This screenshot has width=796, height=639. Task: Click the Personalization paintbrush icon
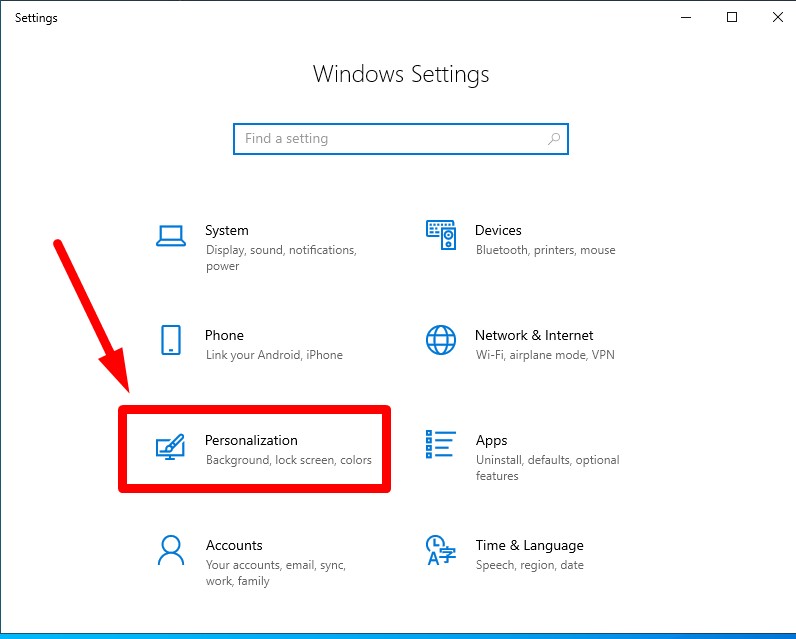(x=171, y=446)
